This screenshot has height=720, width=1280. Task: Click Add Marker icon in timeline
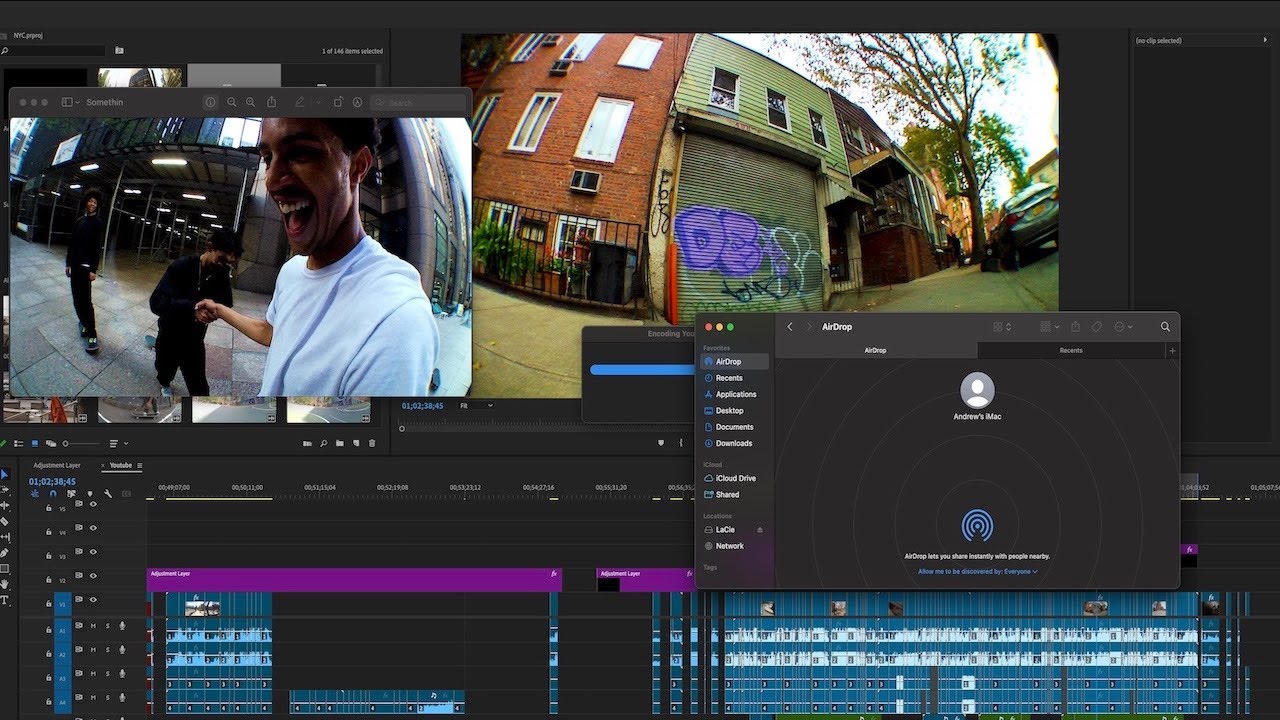pos(90,494)
